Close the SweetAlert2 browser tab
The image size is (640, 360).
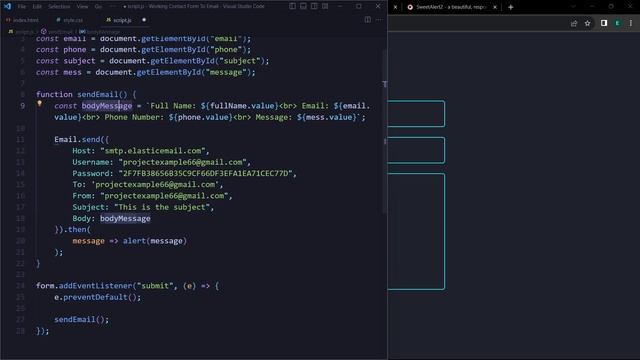coord(495,7)
